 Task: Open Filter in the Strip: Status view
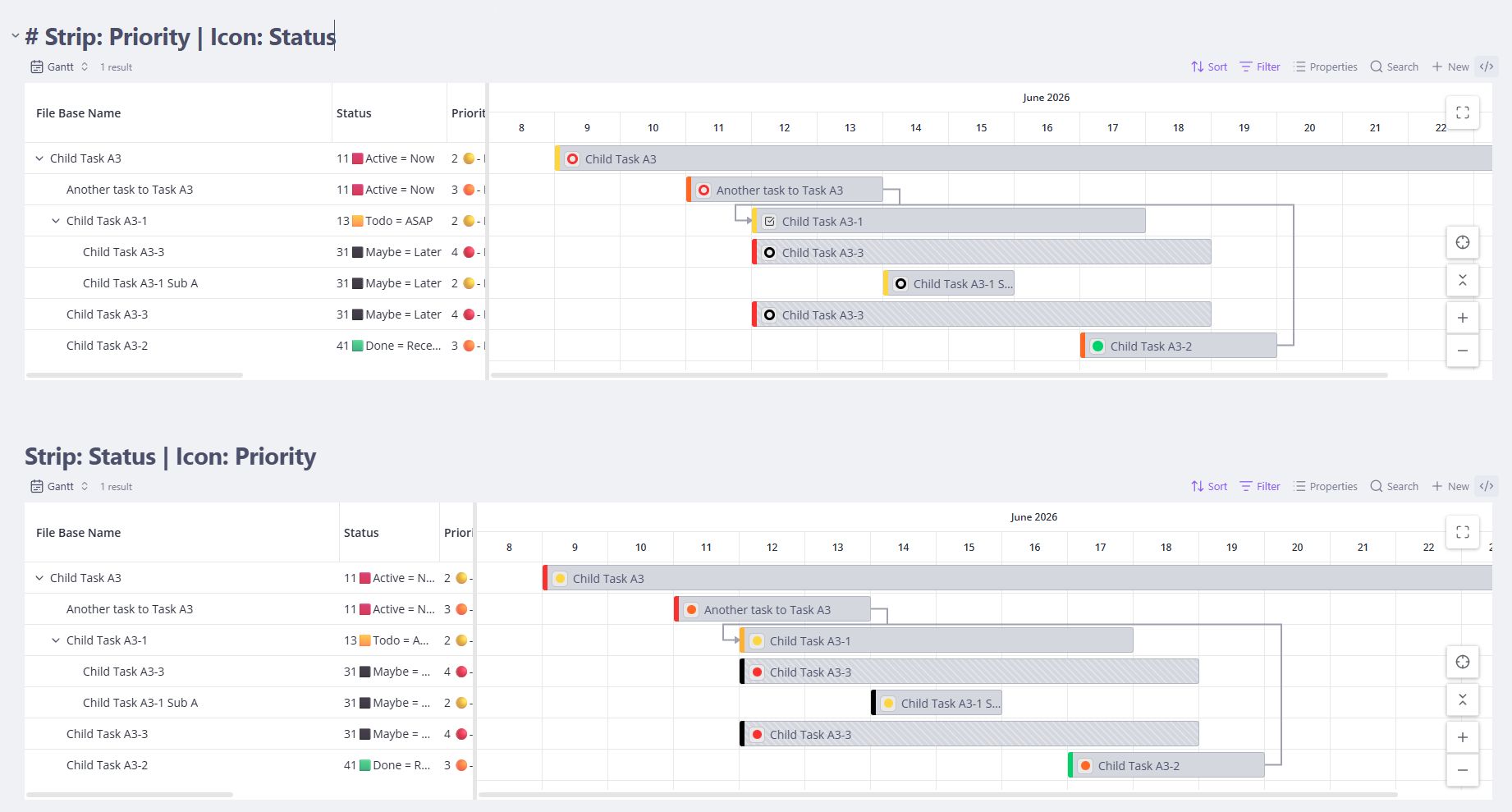click(1260, 487)
